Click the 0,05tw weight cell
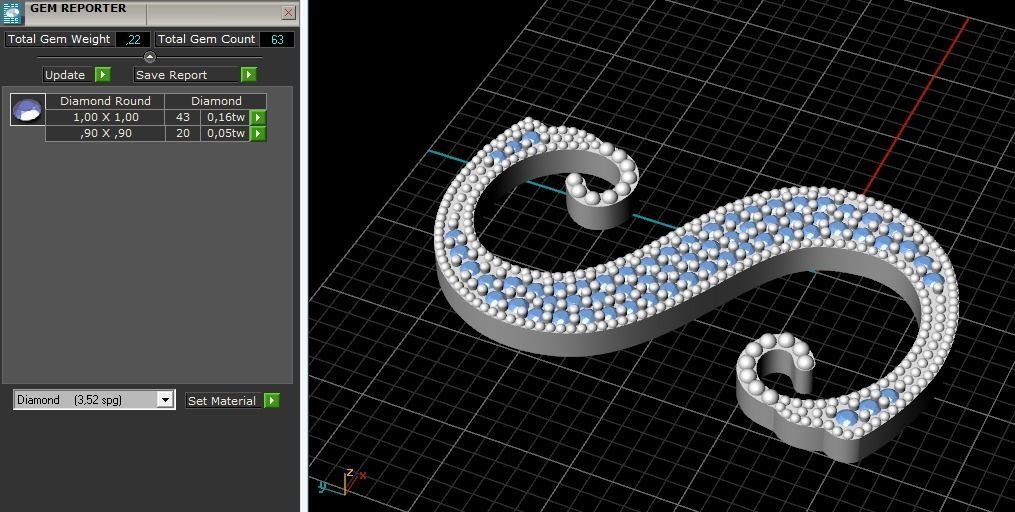 pyautogui.click(x=225, y=133)
